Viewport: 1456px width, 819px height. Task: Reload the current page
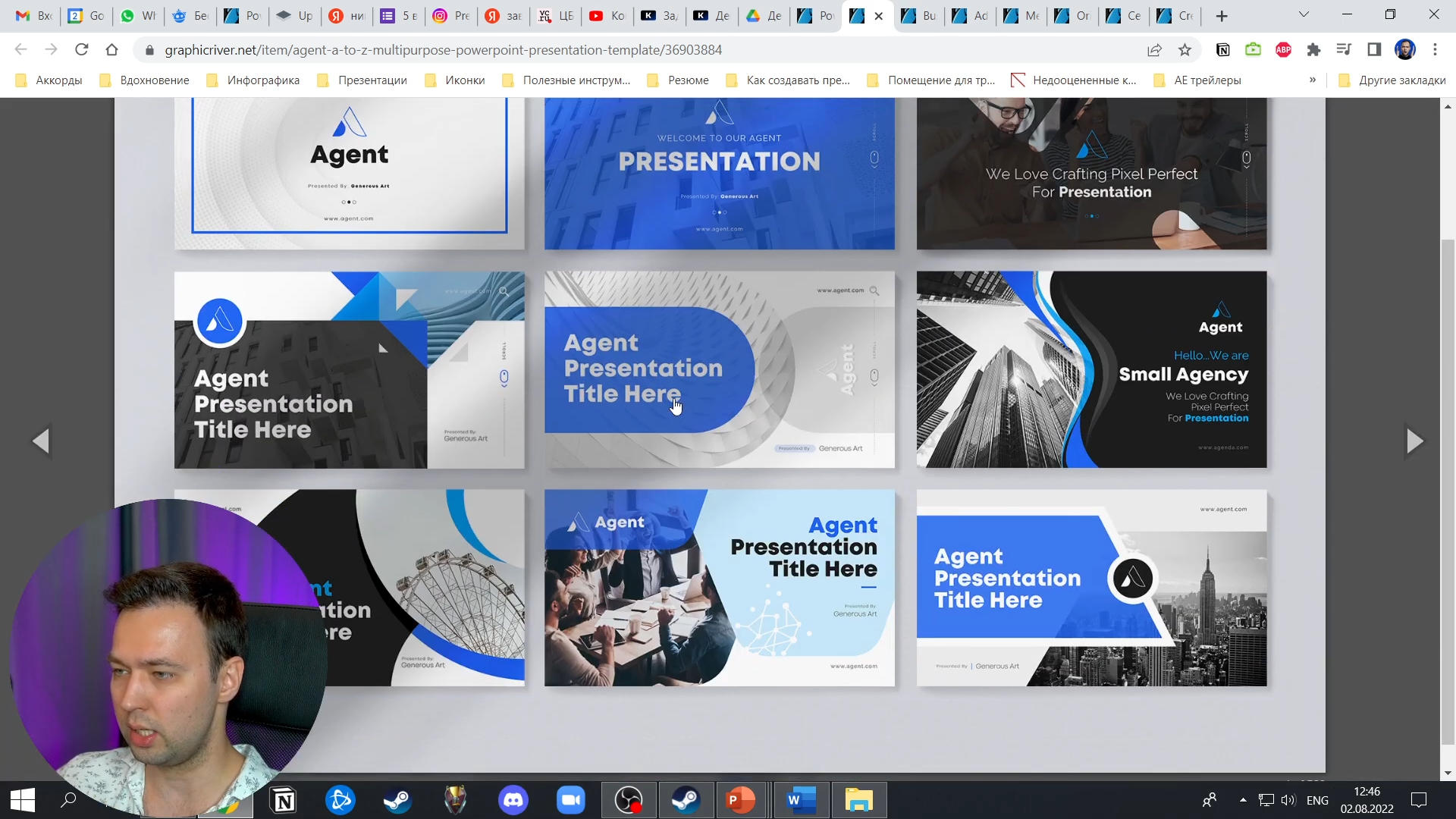[81, 50]
